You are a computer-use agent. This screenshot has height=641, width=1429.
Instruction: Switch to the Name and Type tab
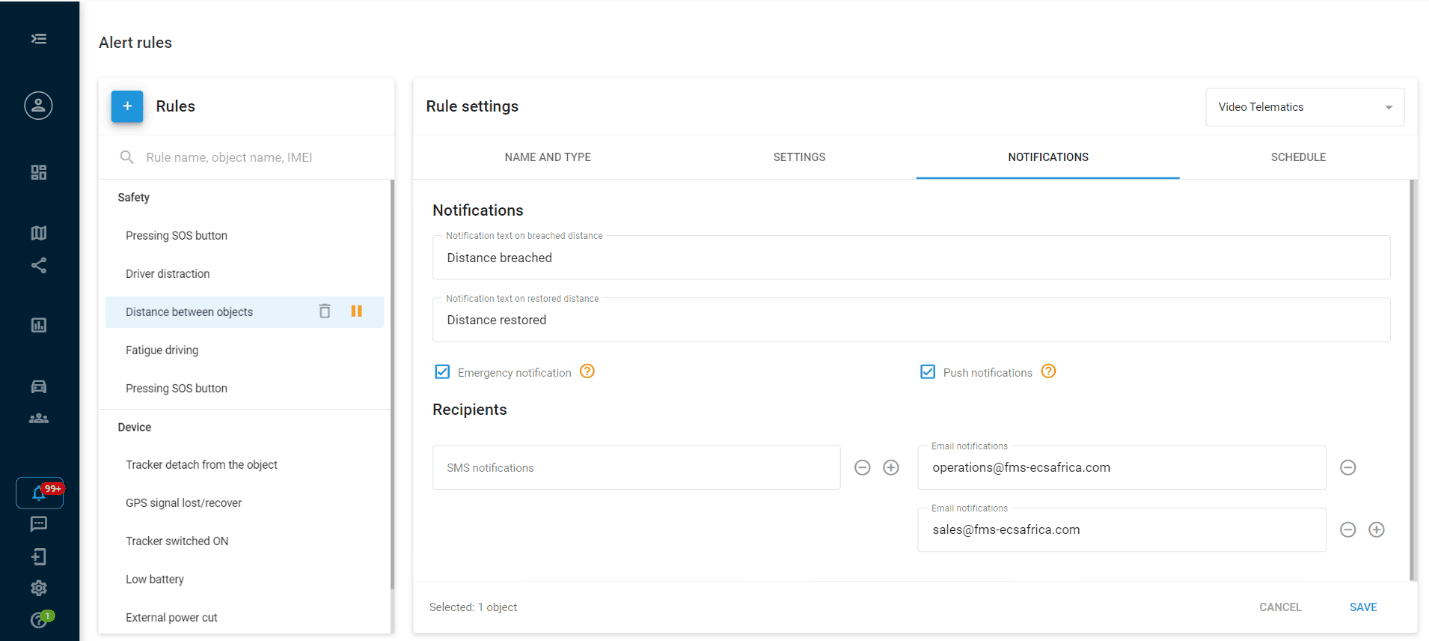pyautogui.click(x=547, y=157)
